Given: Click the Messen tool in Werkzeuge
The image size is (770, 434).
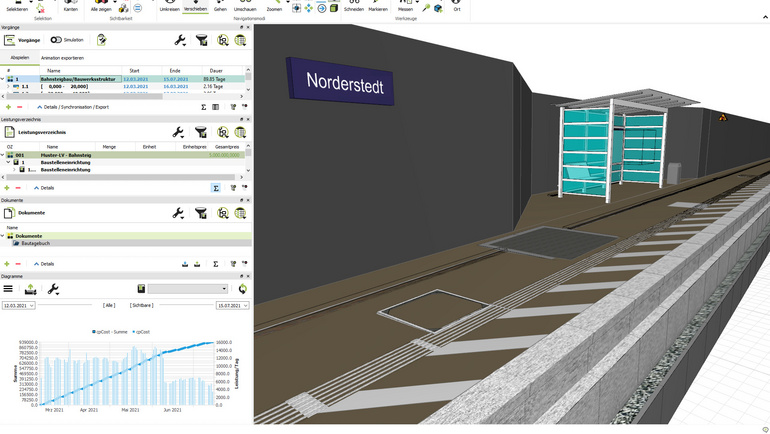Looking at the screenshot, I should [405, 6].
